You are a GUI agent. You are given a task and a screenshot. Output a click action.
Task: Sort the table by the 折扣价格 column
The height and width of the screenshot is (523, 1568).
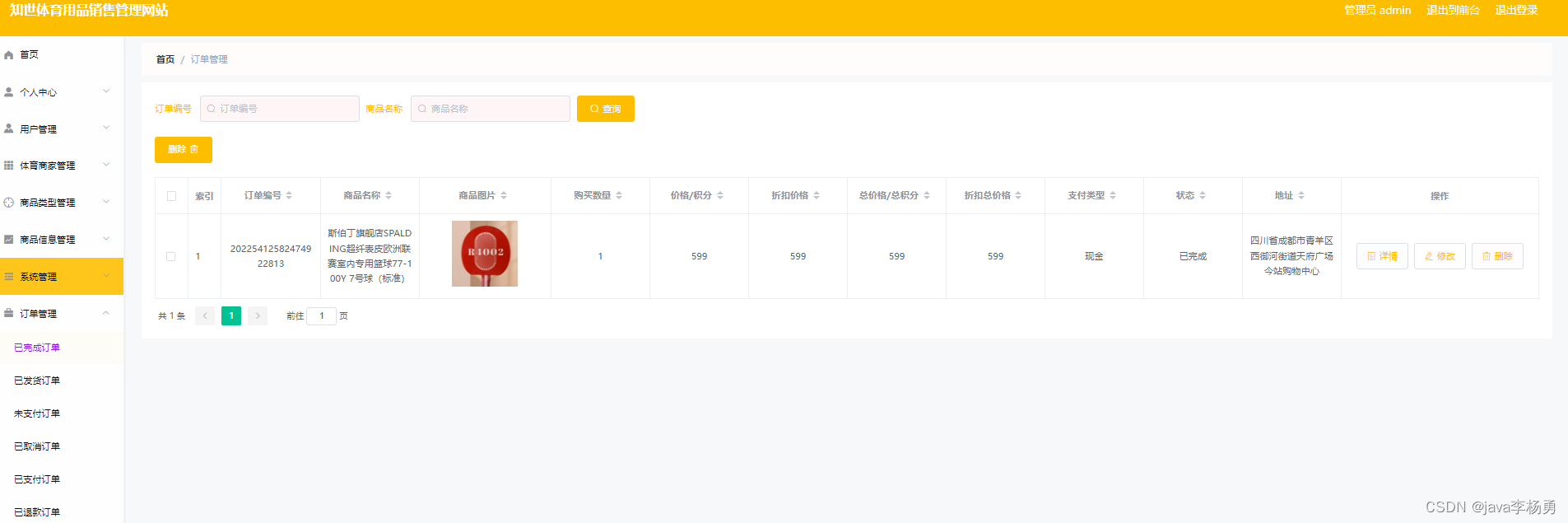coord(817,196)
